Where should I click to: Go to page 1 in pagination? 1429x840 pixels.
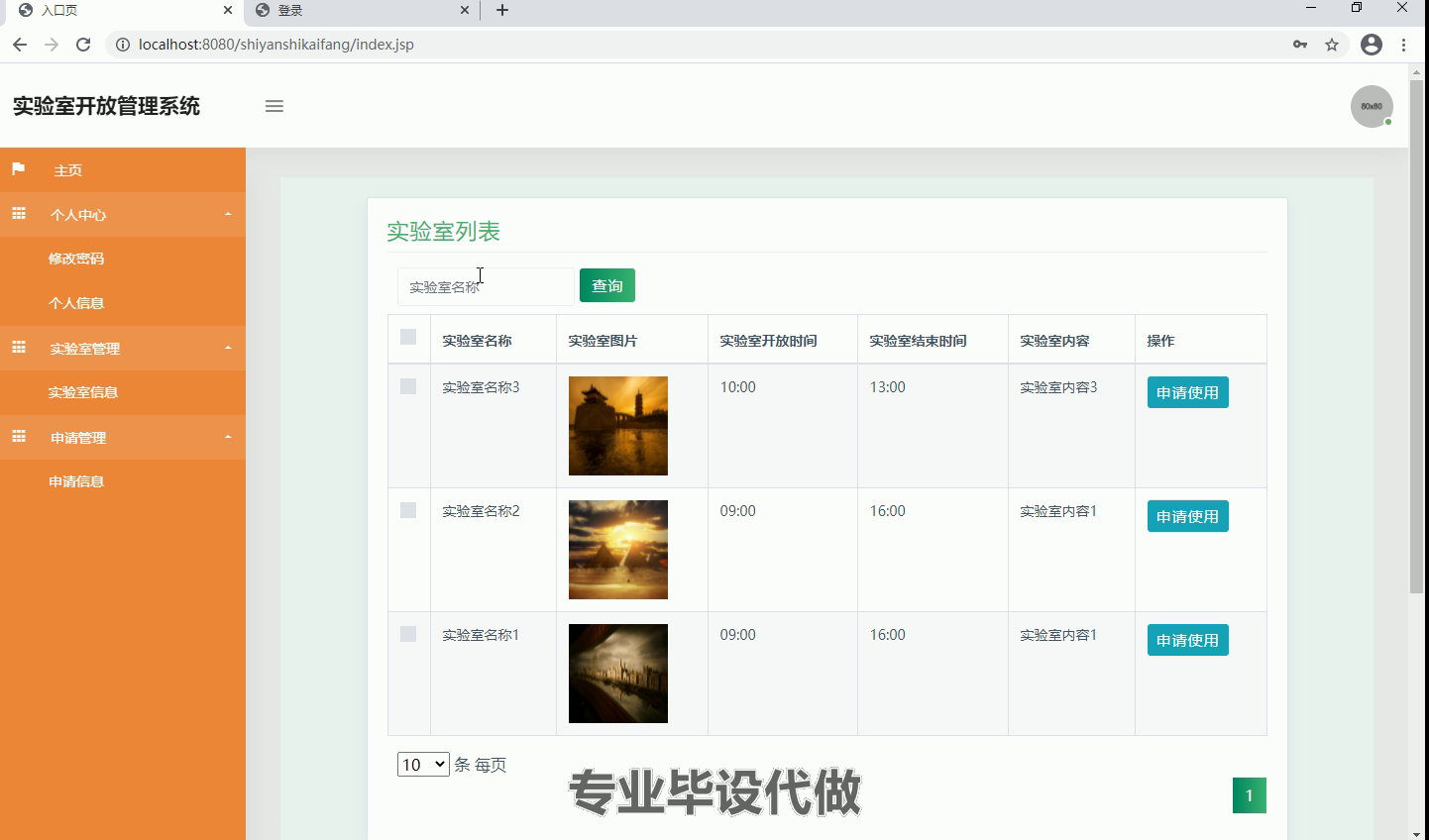point(1250,795)
